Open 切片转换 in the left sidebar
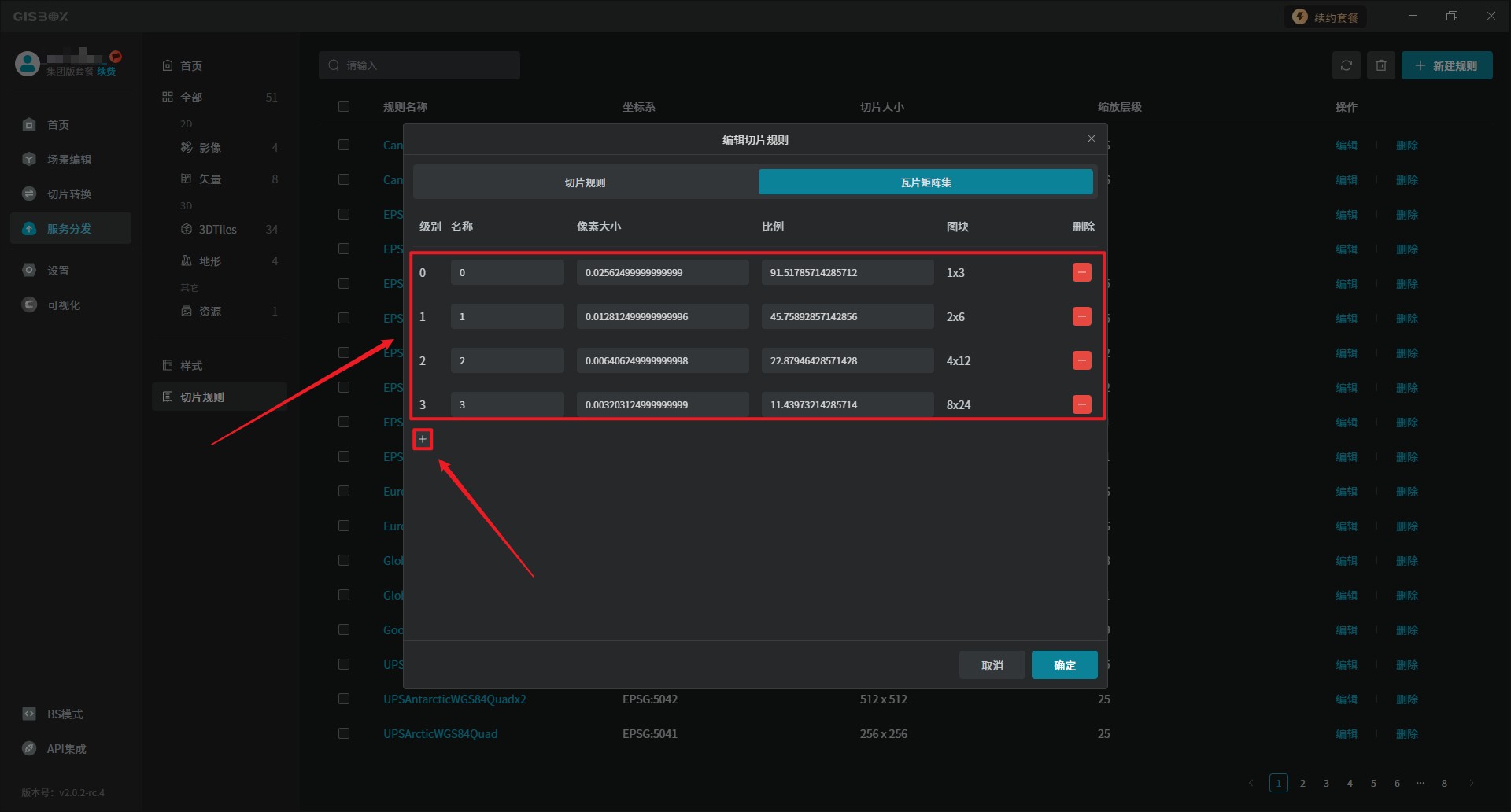Viewport: 1511px width, 812px height. [69, 194]
